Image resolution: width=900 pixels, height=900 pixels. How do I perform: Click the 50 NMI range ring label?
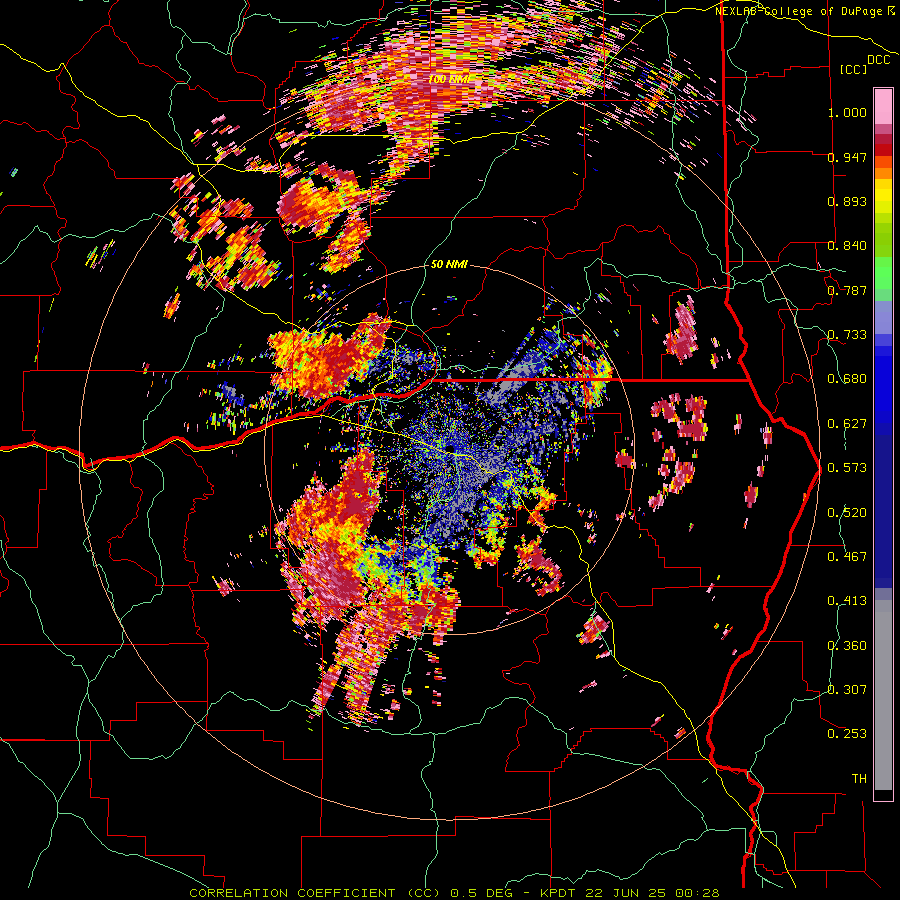[x=449, y=265]
